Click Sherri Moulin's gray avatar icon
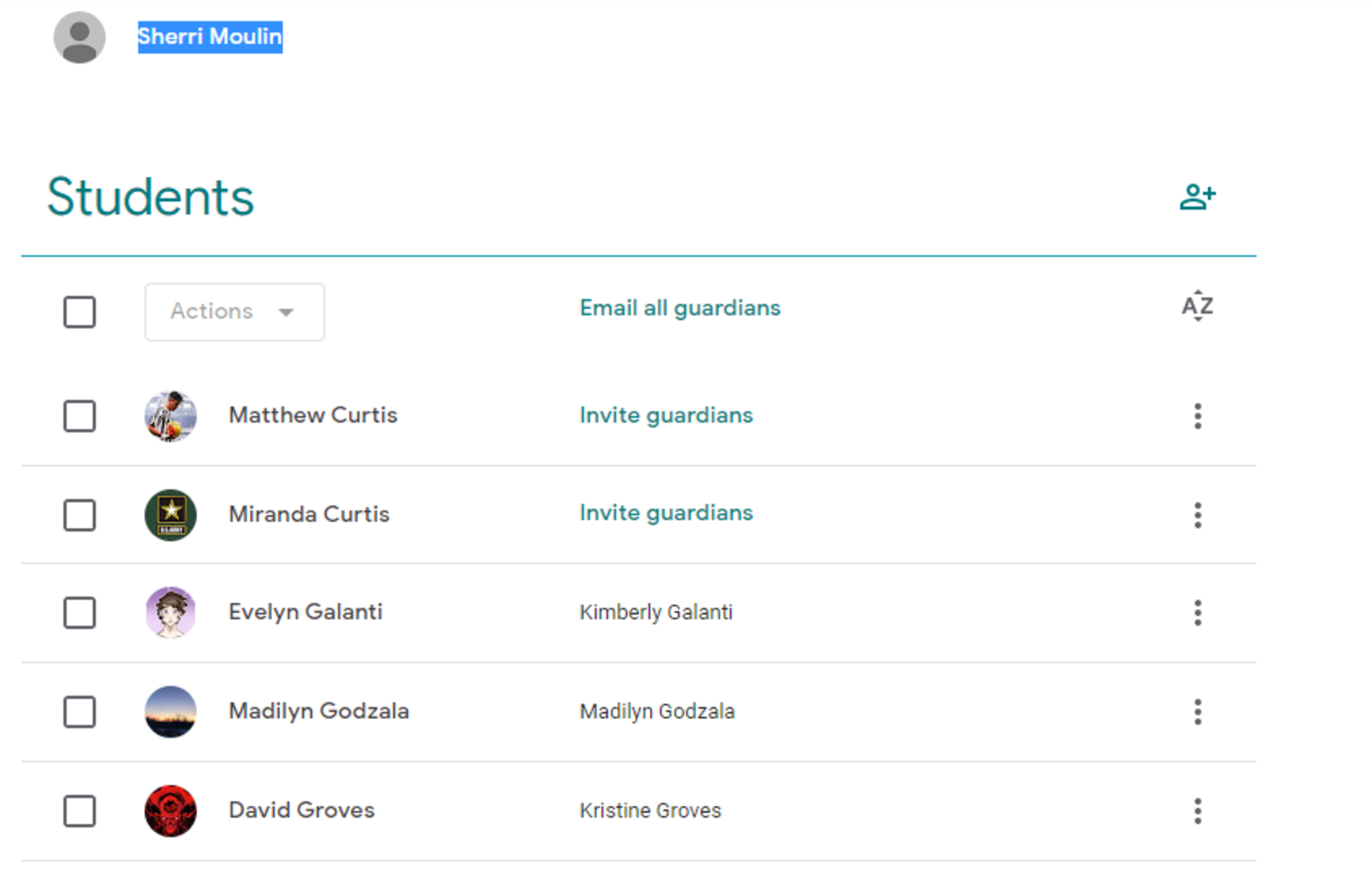The height and width of the screenshot is (881, 1372). [x=79, y=38]
